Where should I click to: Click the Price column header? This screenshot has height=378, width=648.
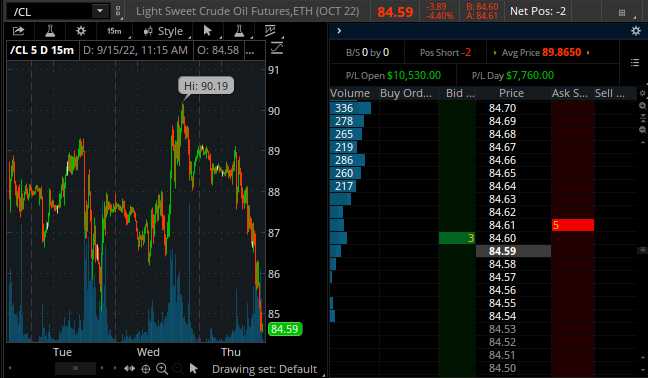point(511,93)
